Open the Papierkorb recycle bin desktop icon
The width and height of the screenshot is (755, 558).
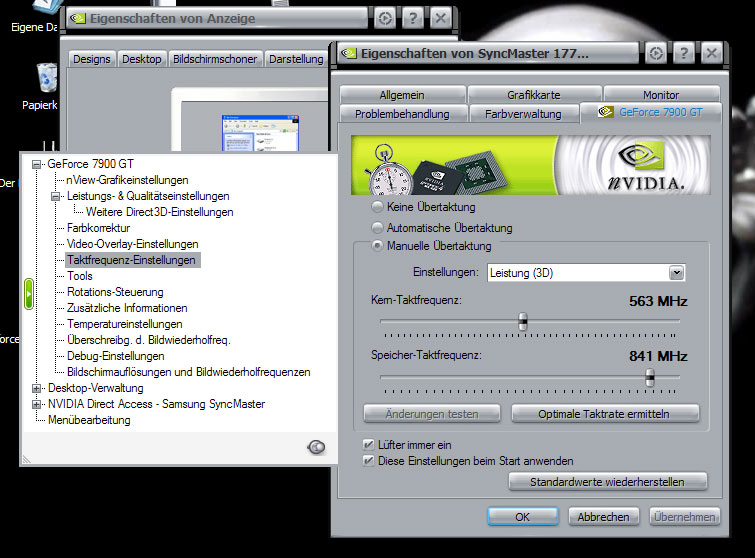point(47,77)
